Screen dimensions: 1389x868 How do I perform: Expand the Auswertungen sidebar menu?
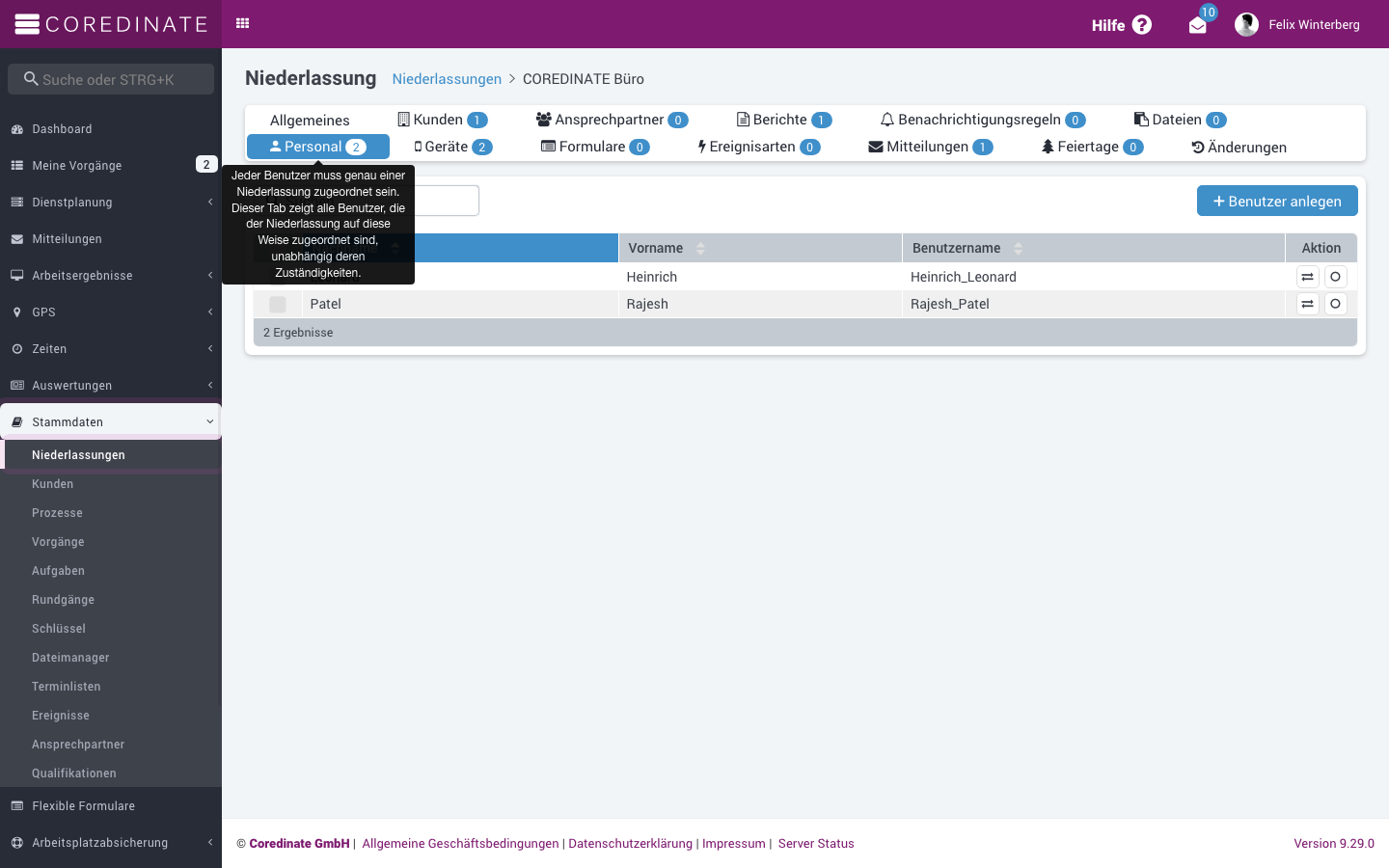point(111,386)
